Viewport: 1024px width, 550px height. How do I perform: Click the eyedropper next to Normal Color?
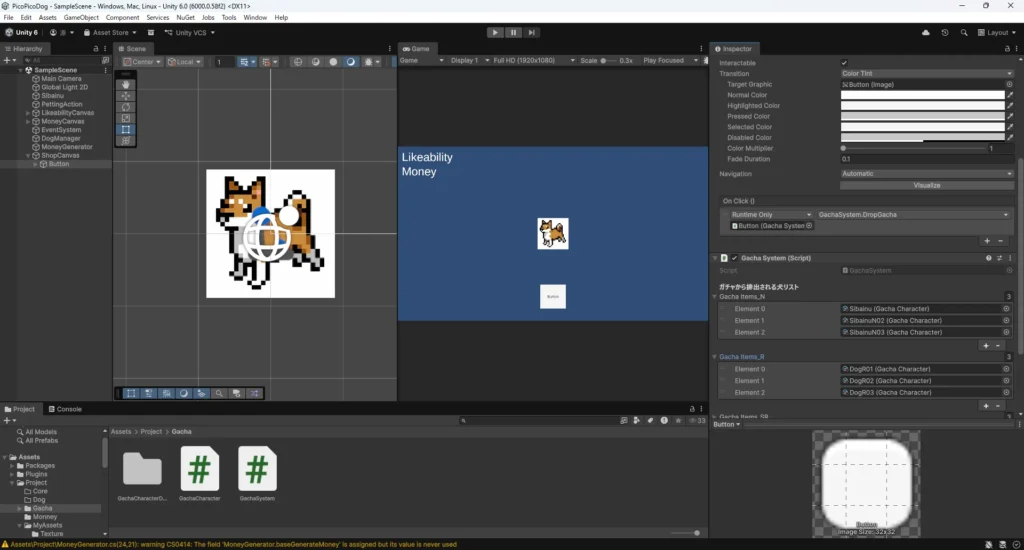pos(1011,95)
